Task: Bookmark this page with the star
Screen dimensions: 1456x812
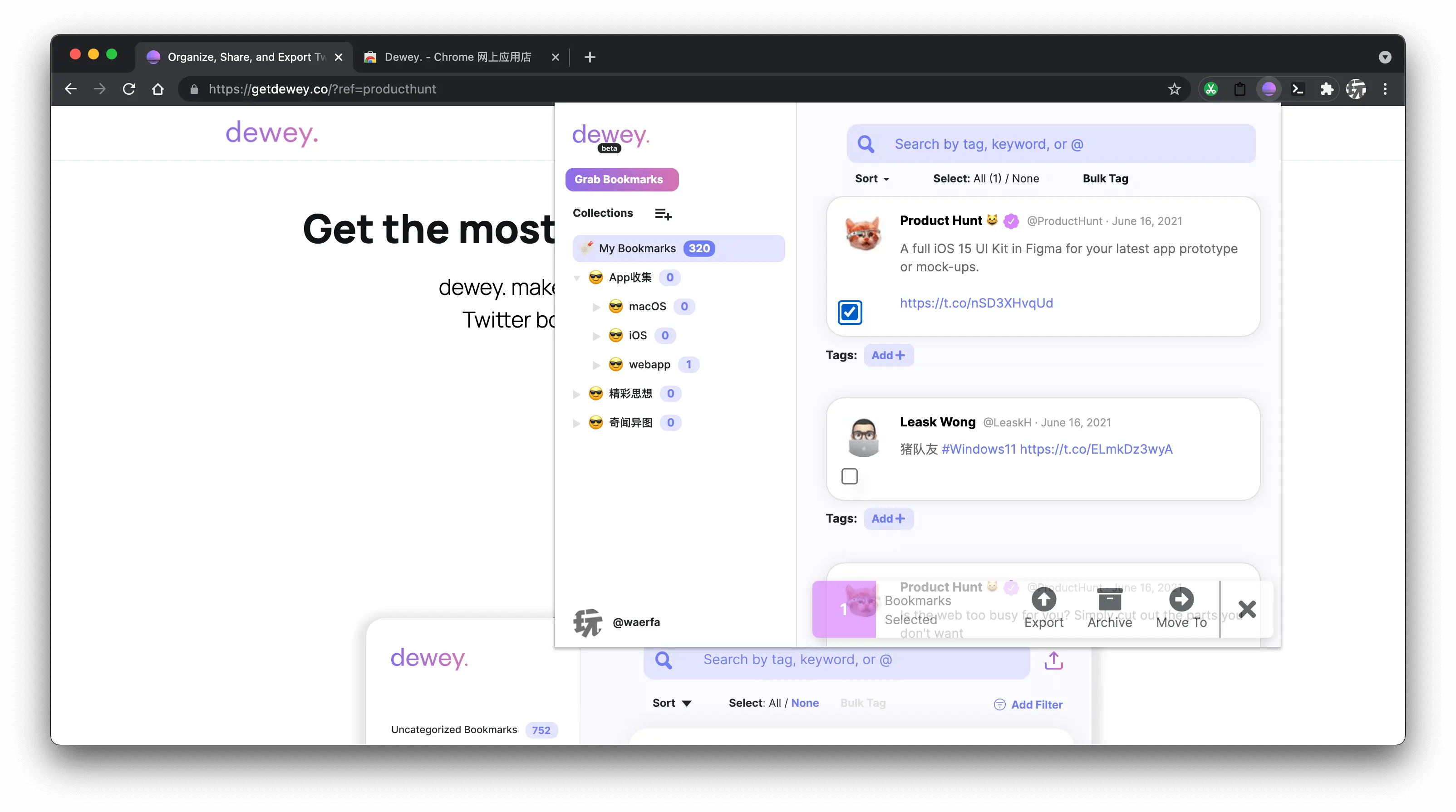Action: 1174,89
